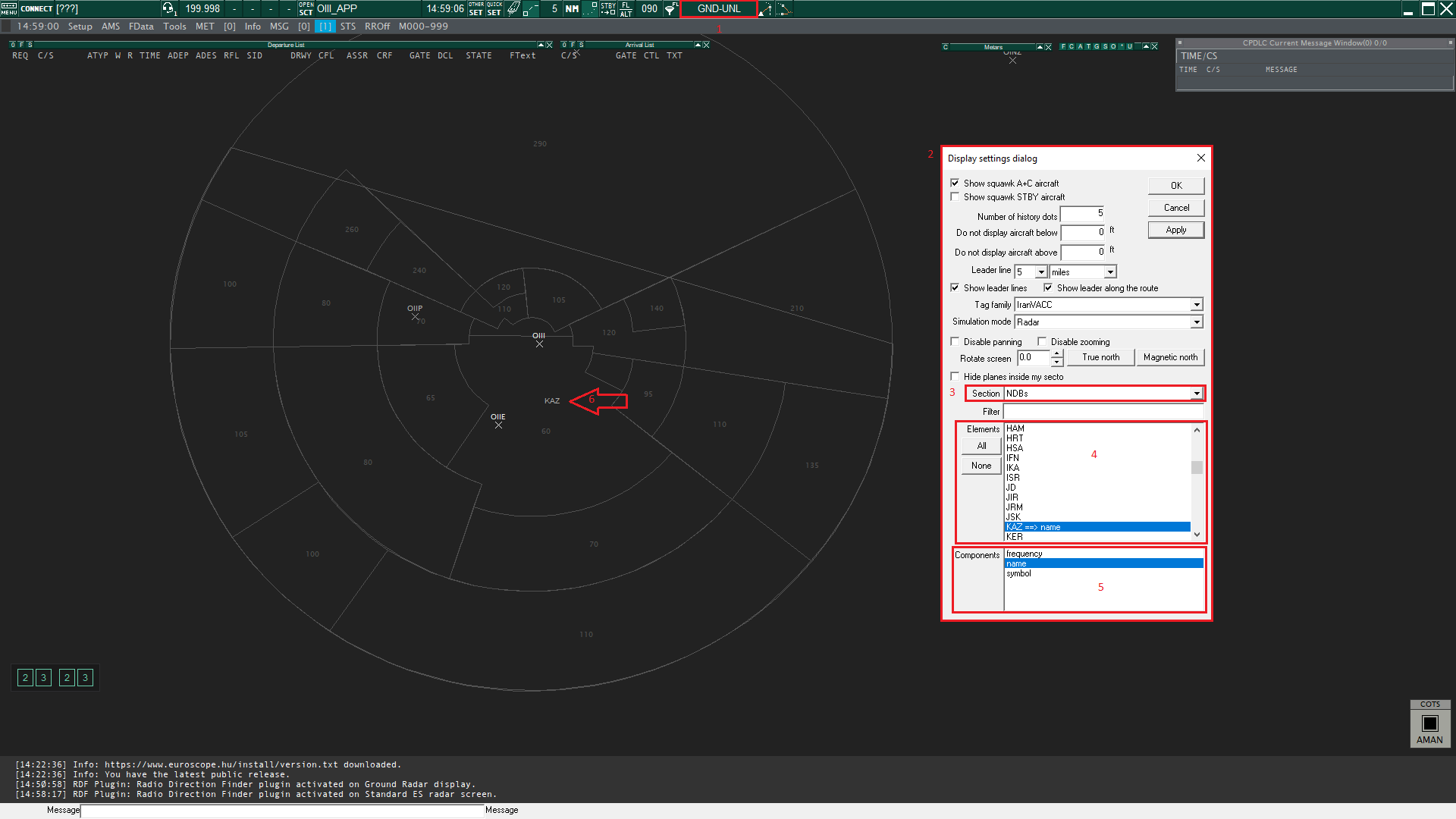This screenshot has height=819, width=1456.
Task: Close the Arrival List panel
Action: pyautogui.click(x=706, y=45)
